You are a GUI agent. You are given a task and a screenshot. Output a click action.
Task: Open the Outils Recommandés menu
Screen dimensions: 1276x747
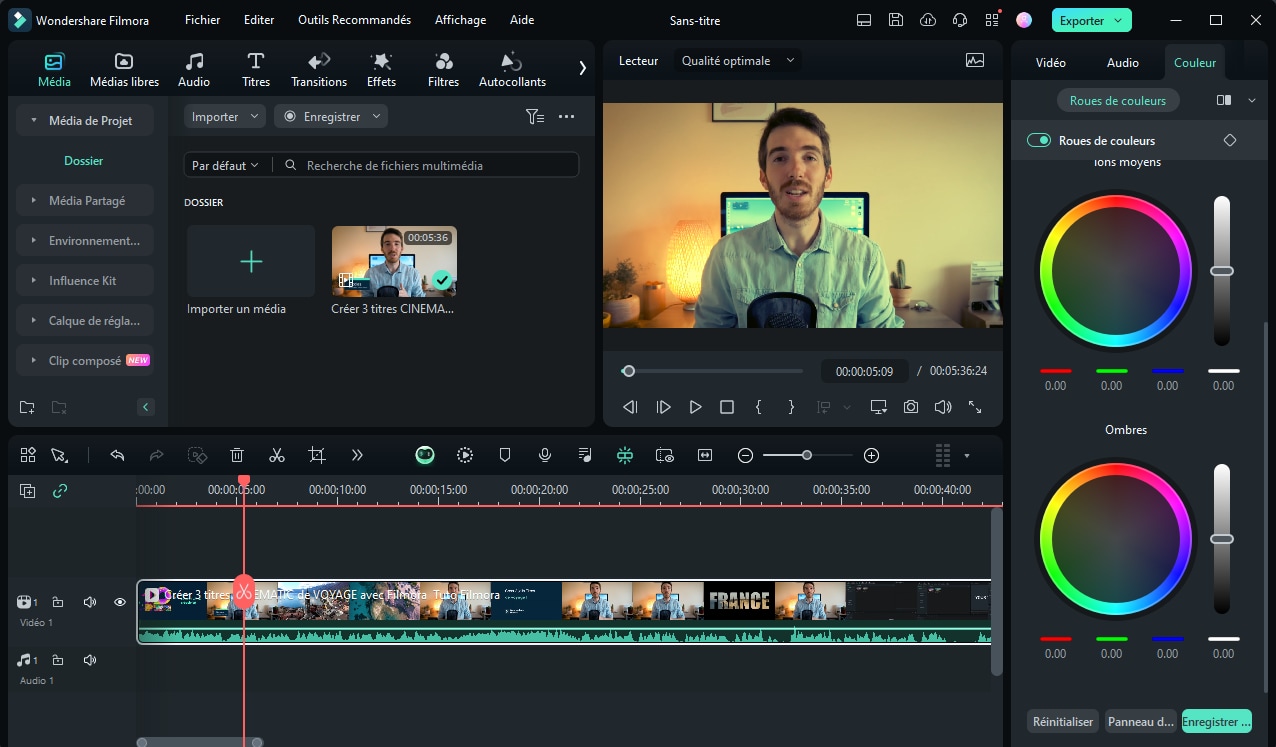(x=354, y=20)
